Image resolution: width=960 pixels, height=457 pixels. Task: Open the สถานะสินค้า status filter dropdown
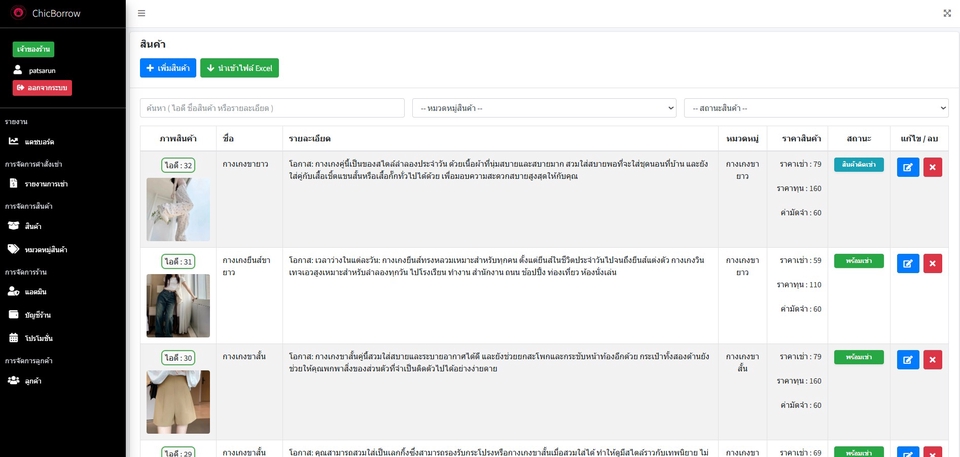click(x=816, y=108)
